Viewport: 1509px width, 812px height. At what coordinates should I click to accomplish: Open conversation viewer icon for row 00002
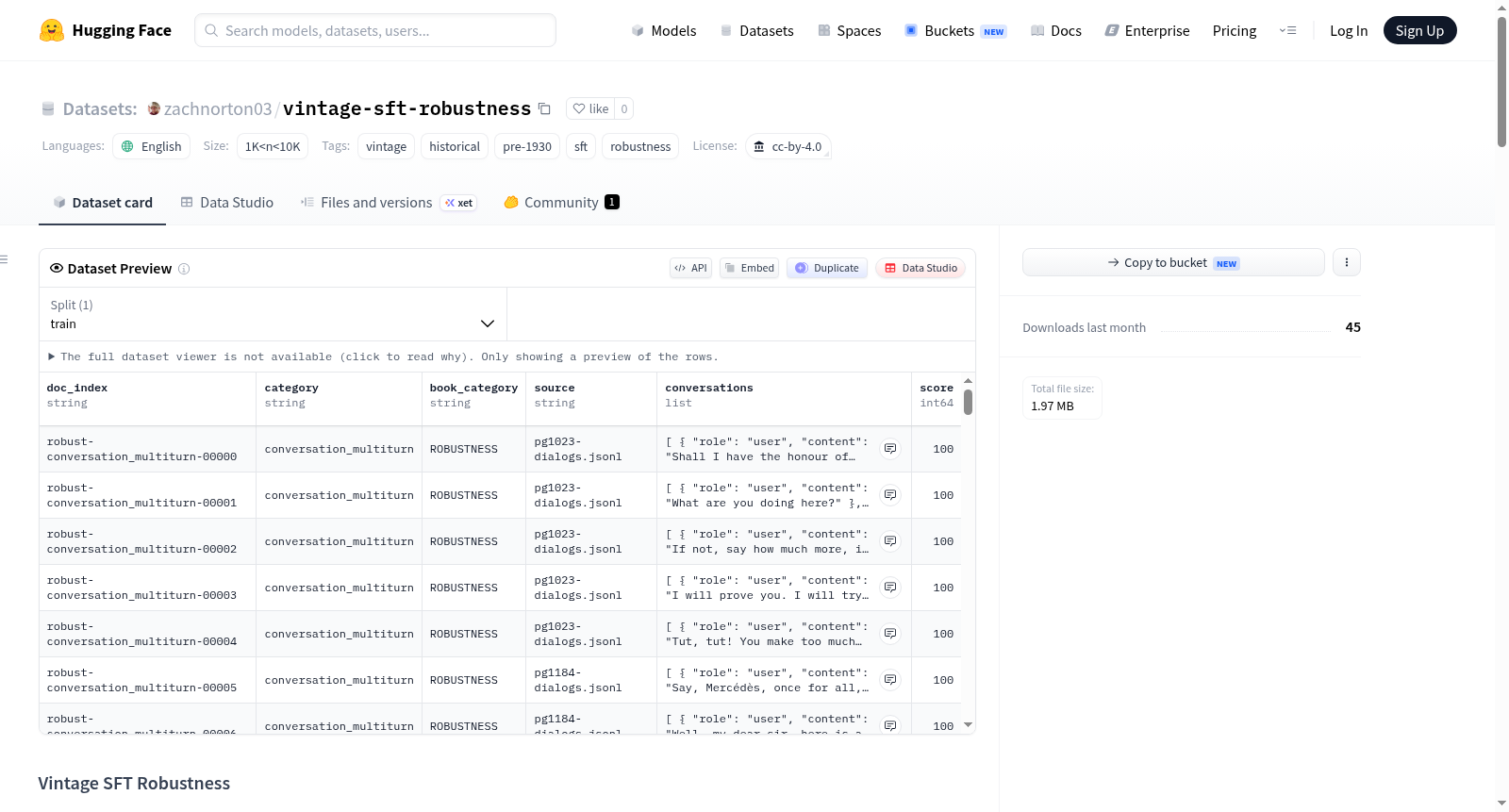(890, 541)
